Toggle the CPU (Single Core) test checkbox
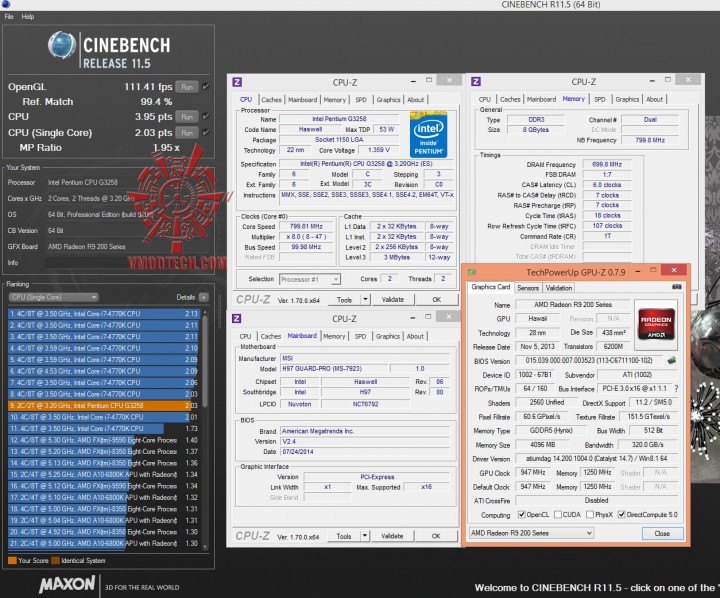The width and height of the screenshot is (720, 598). coord(205,132)
